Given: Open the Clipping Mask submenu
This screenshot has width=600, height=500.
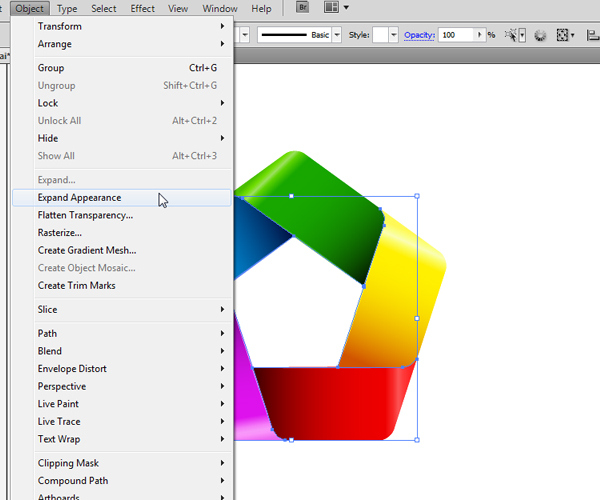Looking at the screenshot, I should pyautogui.click(x=122, y=463).
